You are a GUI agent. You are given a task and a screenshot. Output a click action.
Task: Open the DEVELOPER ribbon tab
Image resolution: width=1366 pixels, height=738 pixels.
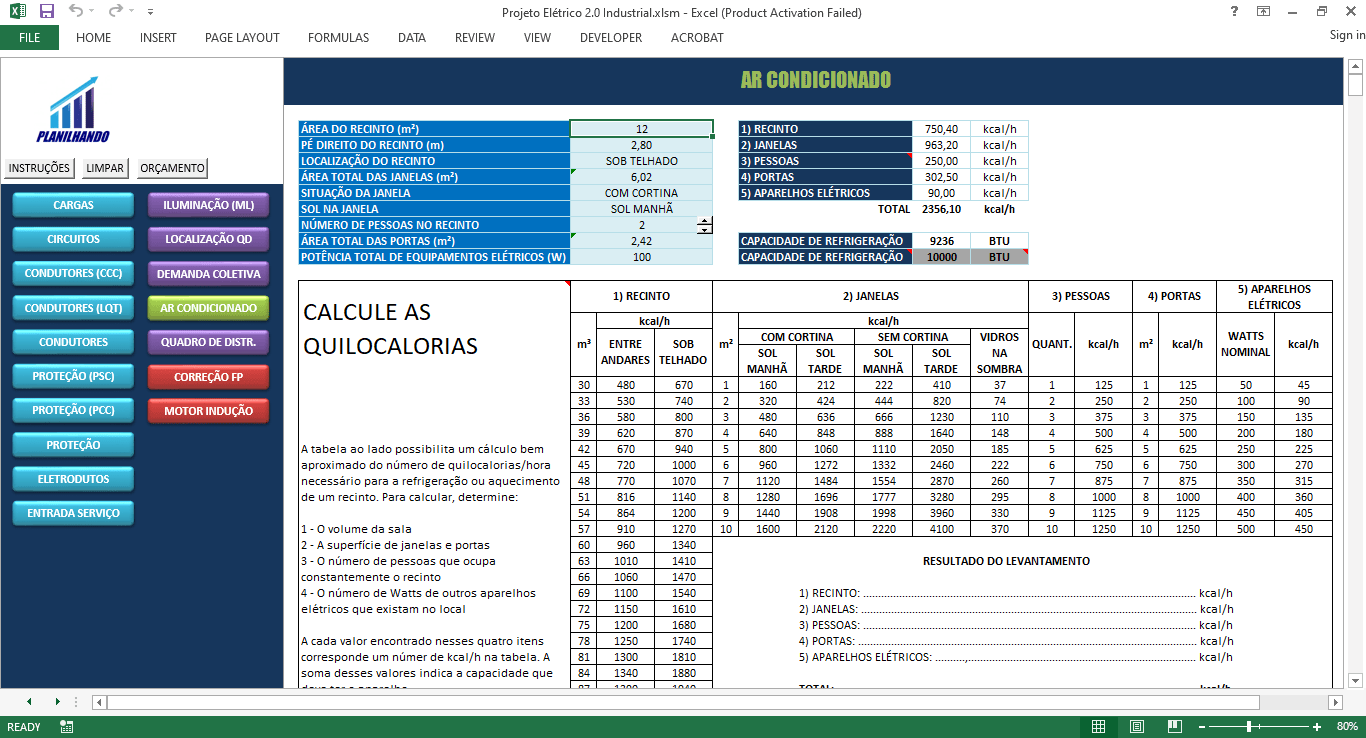611,38
